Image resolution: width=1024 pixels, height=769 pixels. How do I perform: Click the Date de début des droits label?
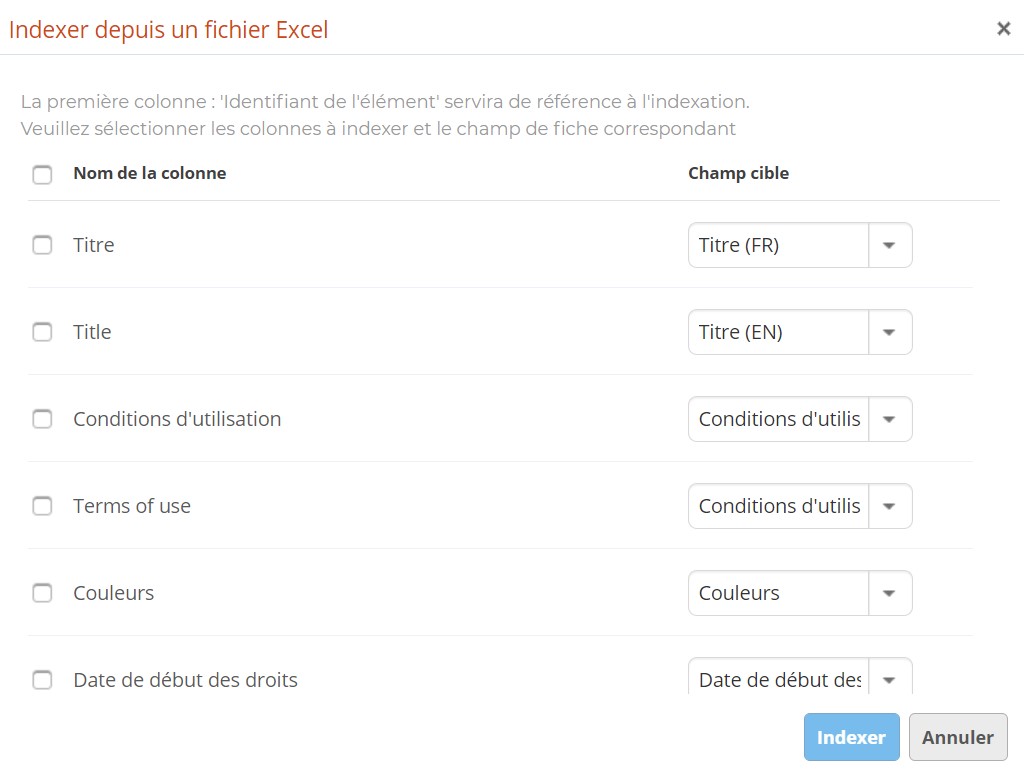185,680
